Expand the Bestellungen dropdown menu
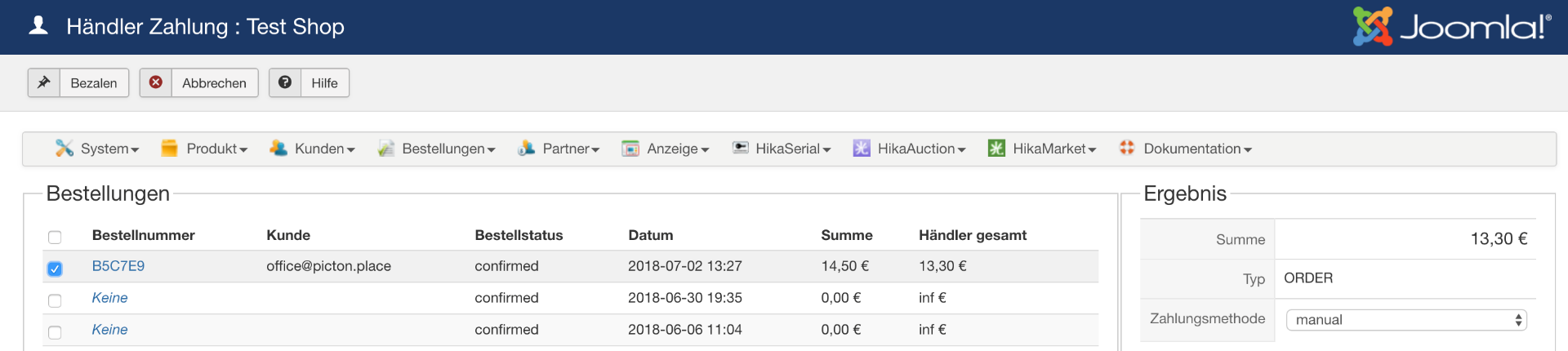The height and width of the screenshot is (351, 1568). 448,149
